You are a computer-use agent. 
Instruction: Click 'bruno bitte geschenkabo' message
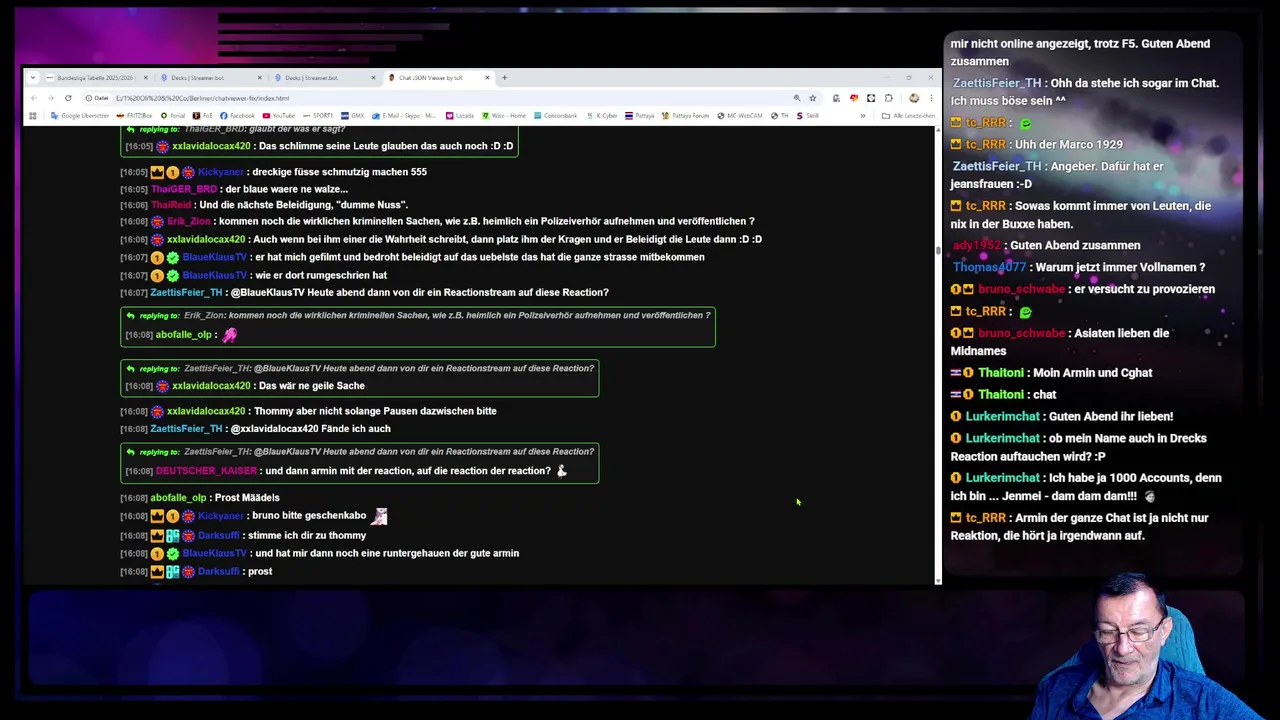click(x=310, y=516)
